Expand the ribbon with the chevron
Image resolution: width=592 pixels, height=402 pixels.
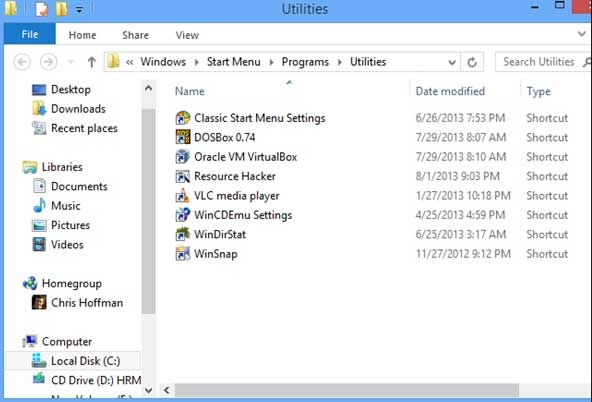(582, 34)
